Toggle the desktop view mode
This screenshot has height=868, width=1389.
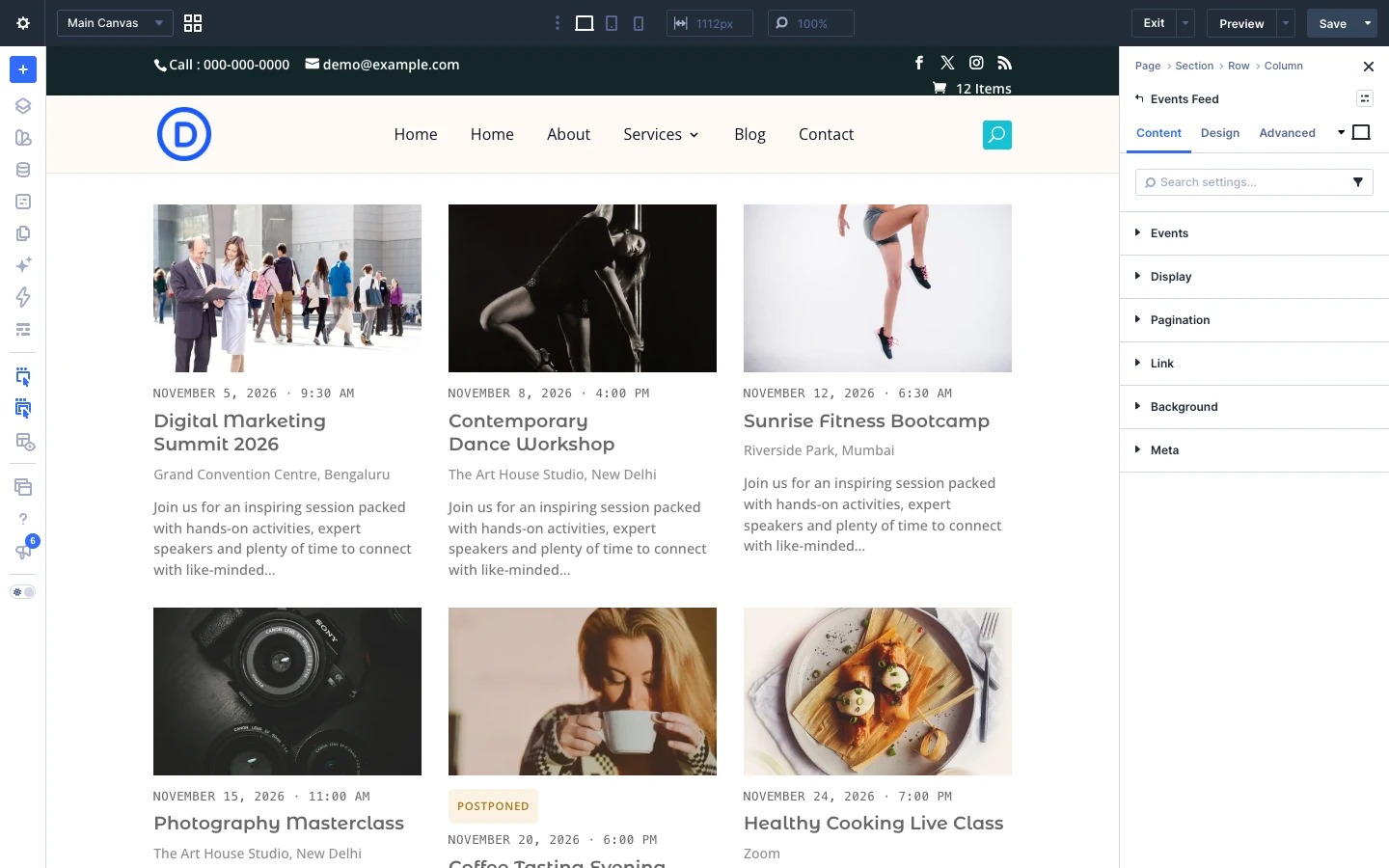(585, 23)
